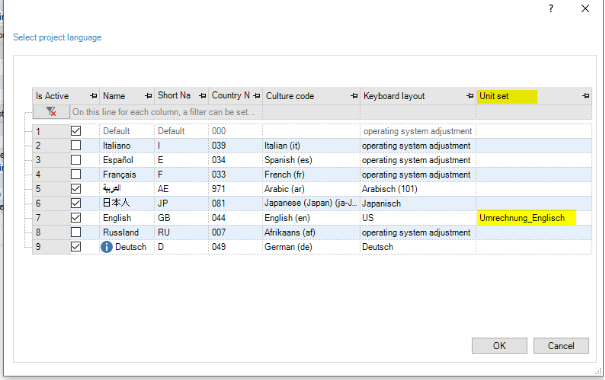Pin the Name column header
605x380 pixels.
148,96
